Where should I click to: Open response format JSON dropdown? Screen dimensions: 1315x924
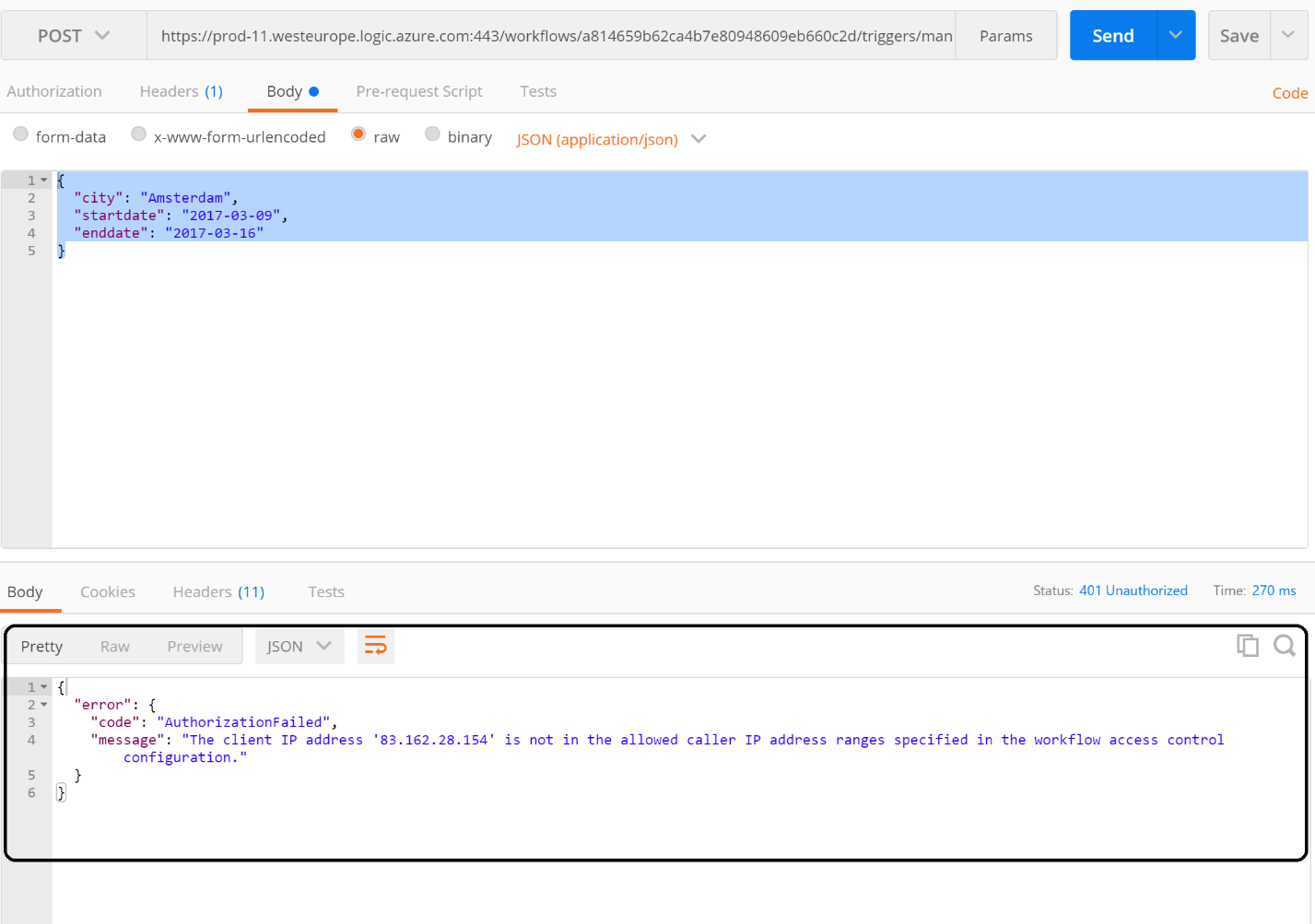tap(299, 646)
